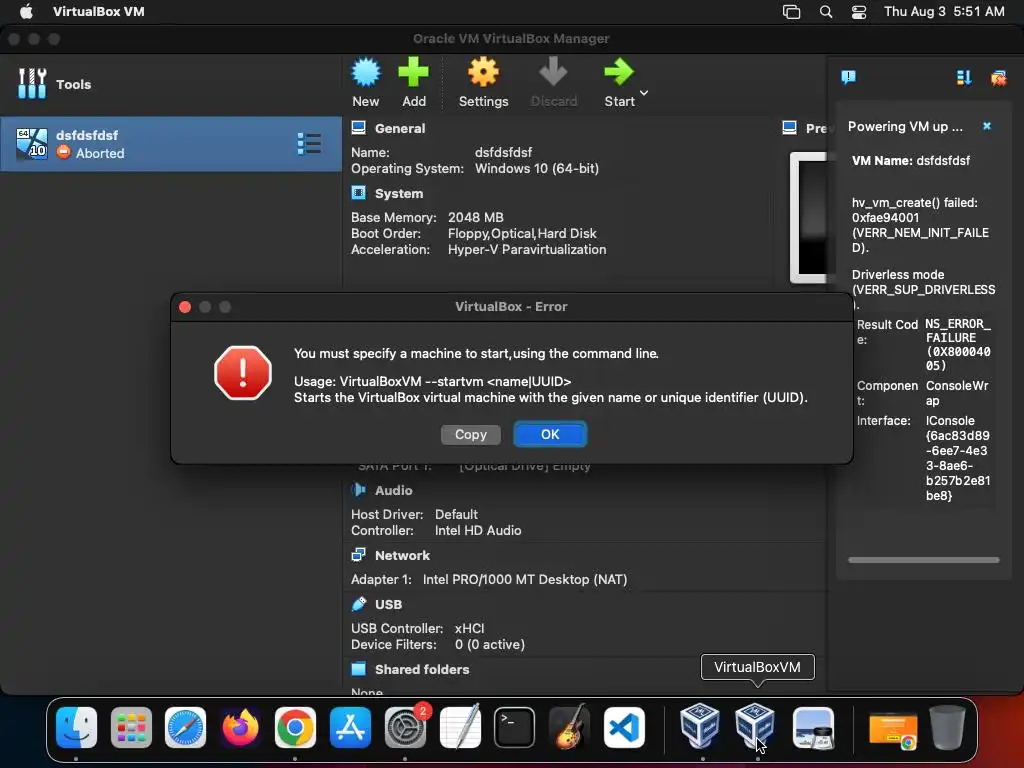The width and height of the screenshot is (1024, 768).
Task: Open the VirtualBox VM menu bar item
Action: coord(99,12)
